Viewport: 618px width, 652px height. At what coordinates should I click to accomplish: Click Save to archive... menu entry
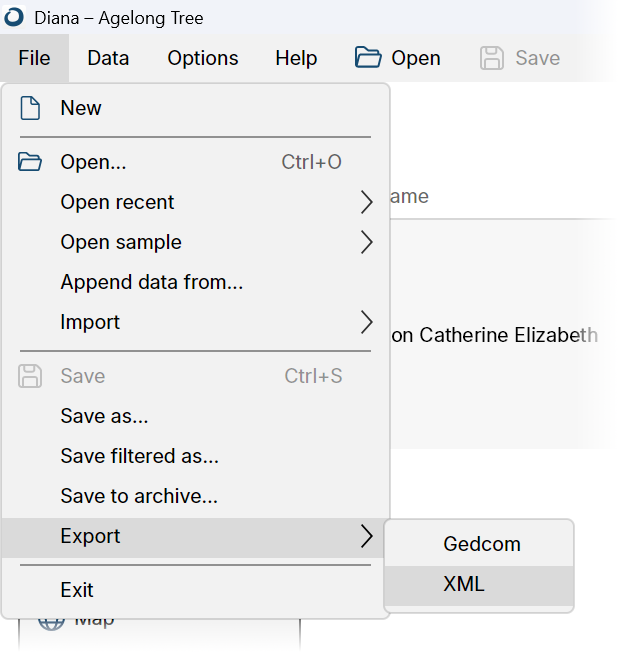pos(139,496)
